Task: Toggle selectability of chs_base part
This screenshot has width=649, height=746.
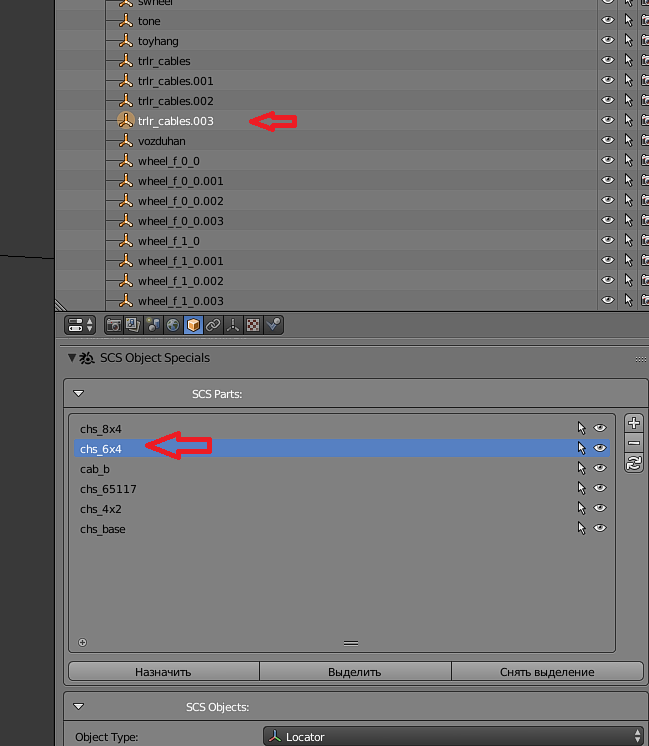Action: click(581, 528)
